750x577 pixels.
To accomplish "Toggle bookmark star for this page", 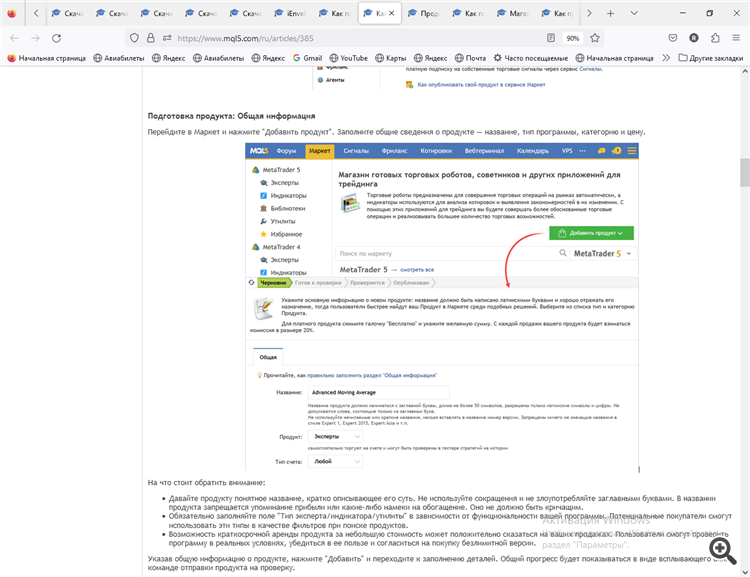I will [595, 38].
